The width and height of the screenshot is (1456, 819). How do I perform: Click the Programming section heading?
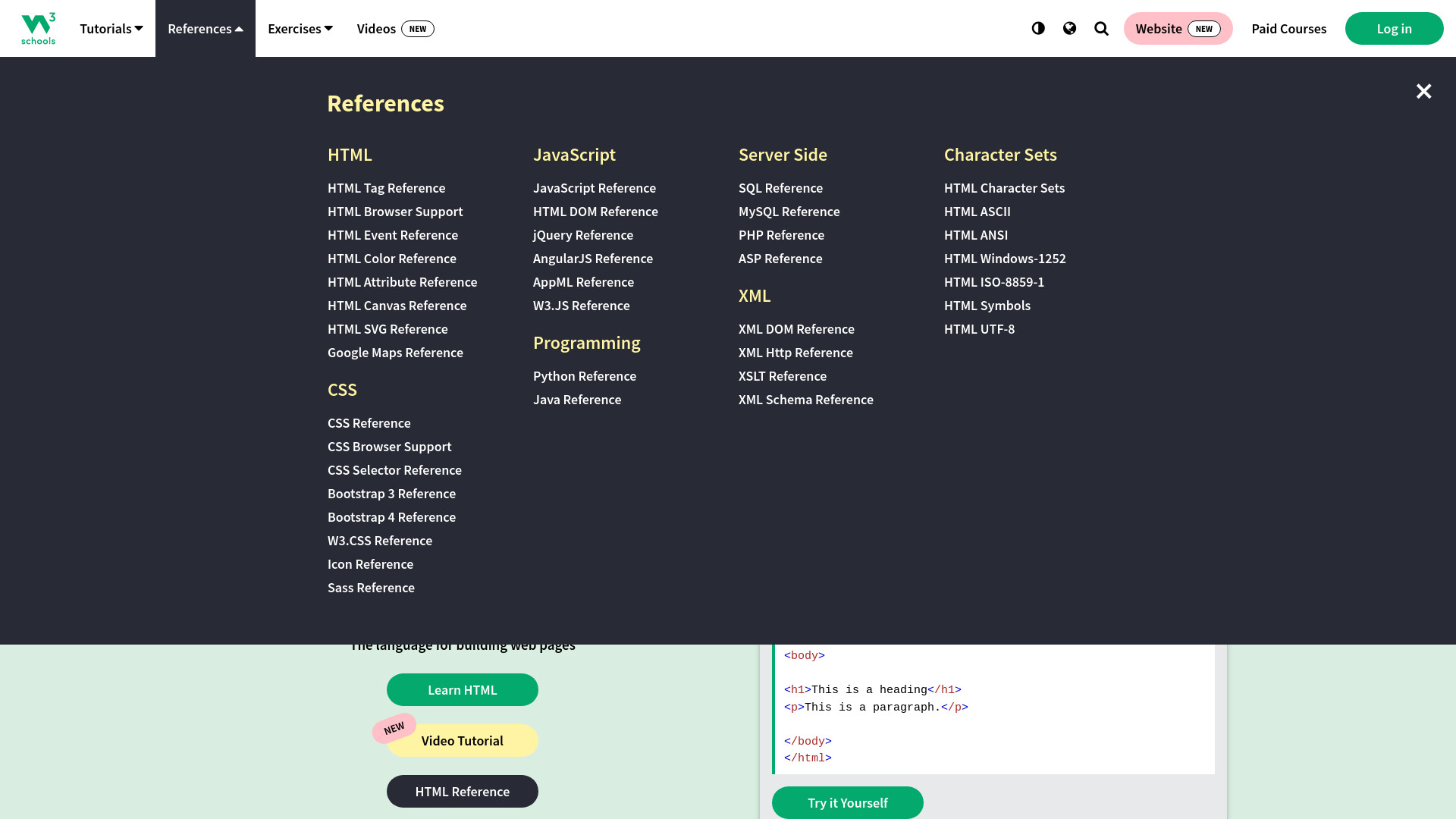pyautogui.click(x=586, y=343)
